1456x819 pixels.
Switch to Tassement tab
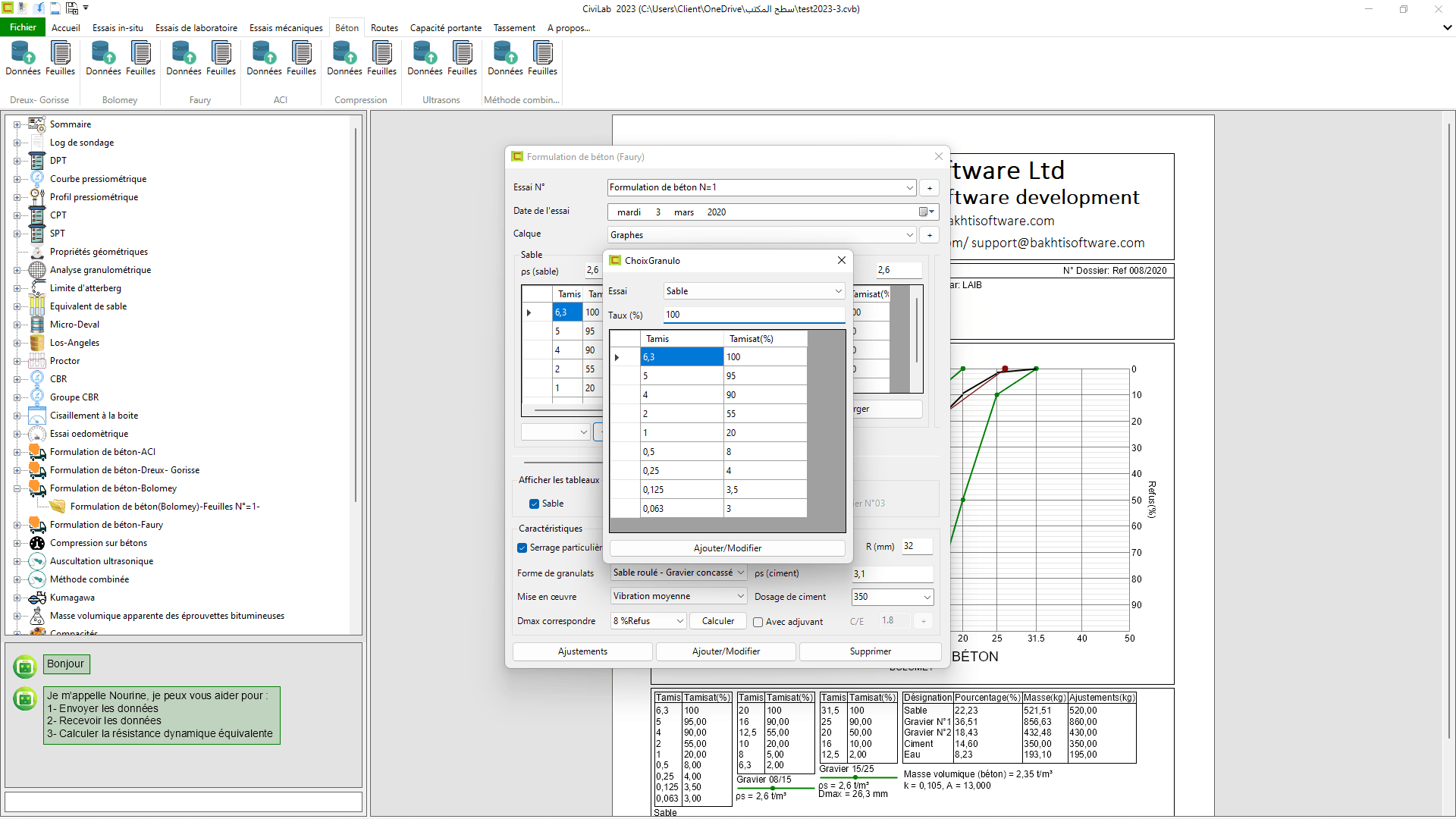click(x=514, y=28)
